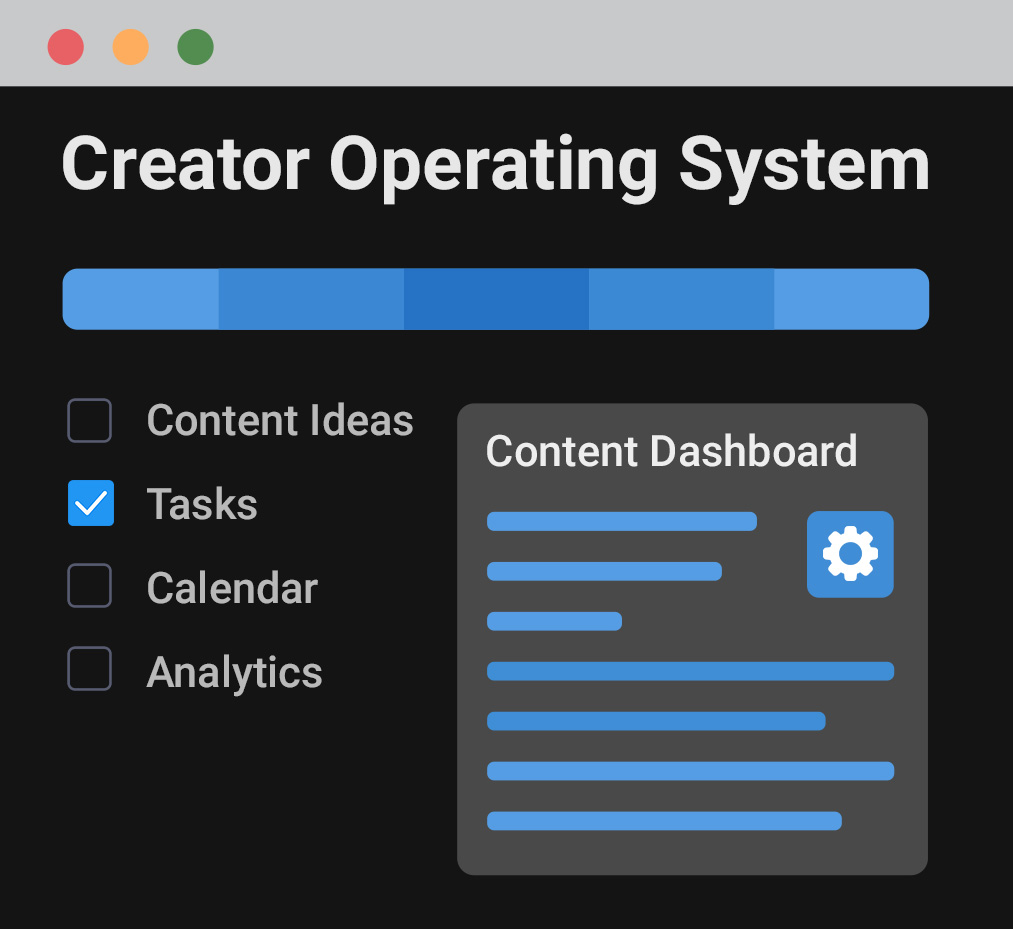
Task: Open the Calendar text label
Action: pyautogui.click(x=232, y=588)
